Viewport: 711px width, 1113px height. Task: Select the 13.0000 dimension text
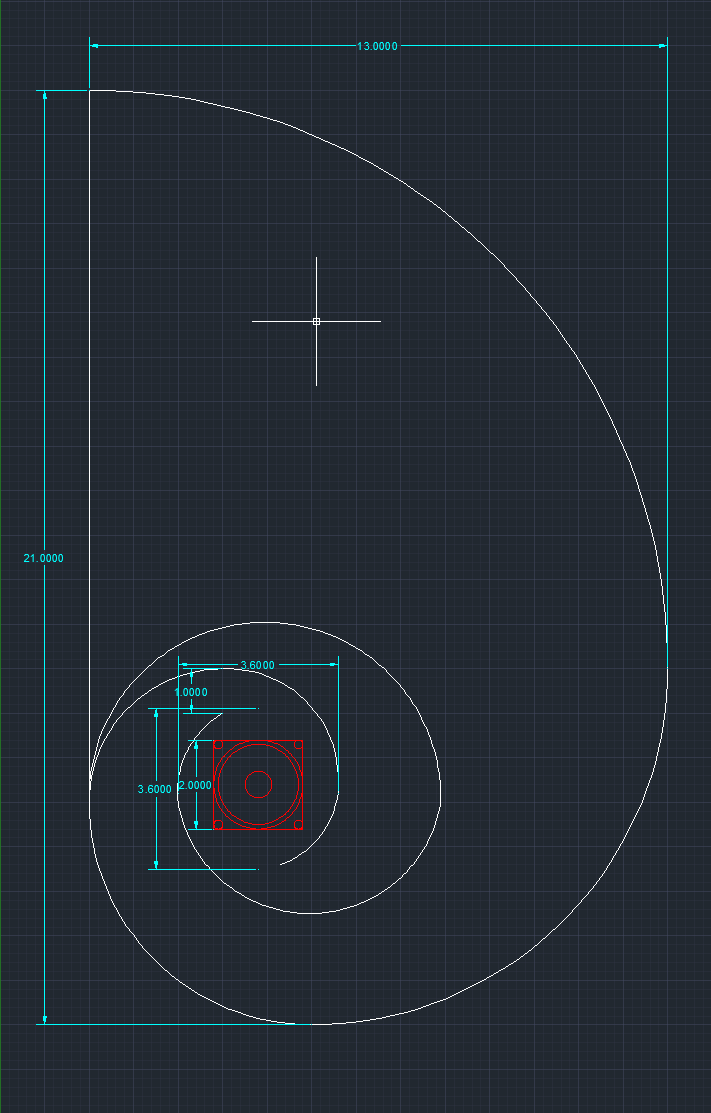click(x=377, y=46)
